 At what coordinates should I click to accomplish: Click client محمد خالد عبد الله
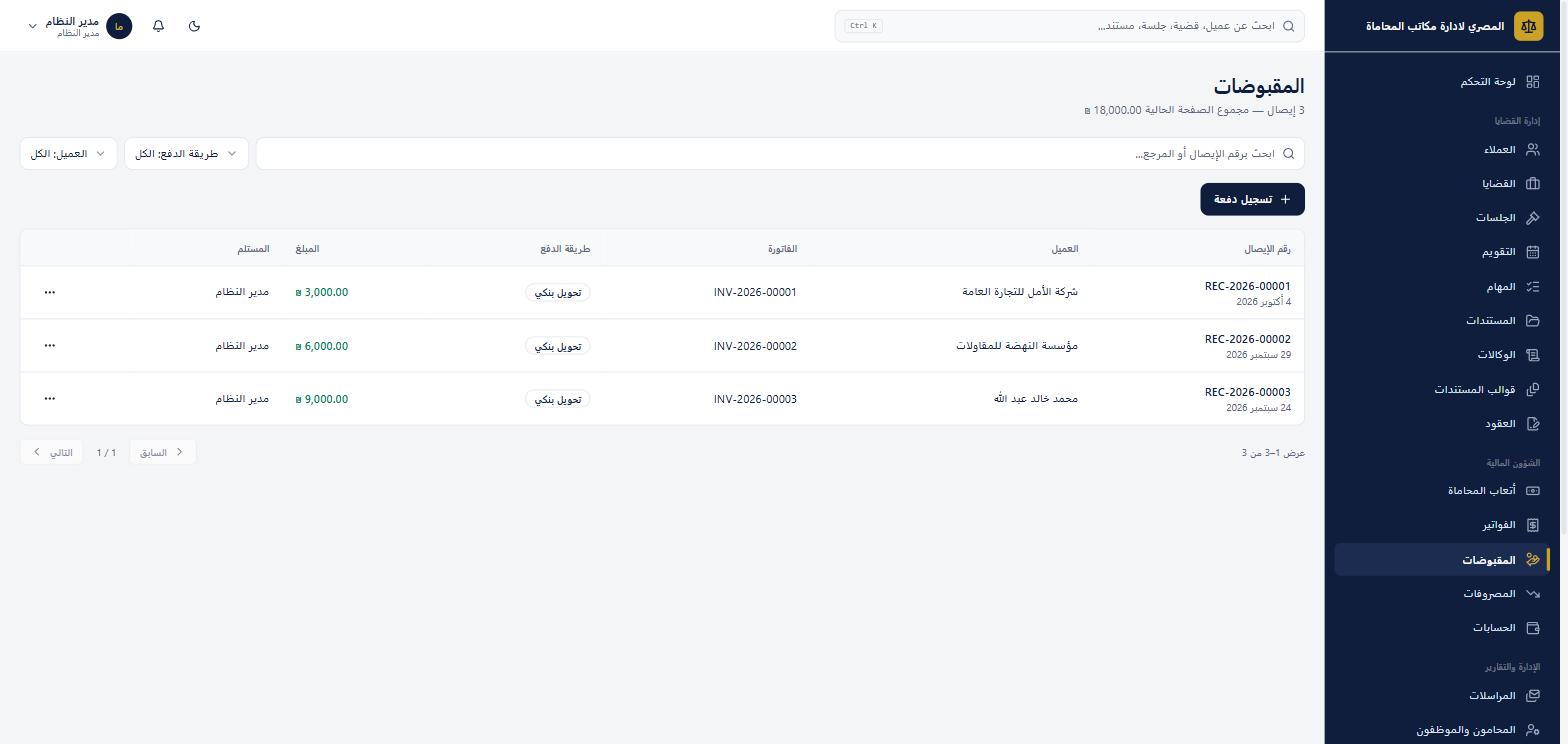[x=1036, y=399]
